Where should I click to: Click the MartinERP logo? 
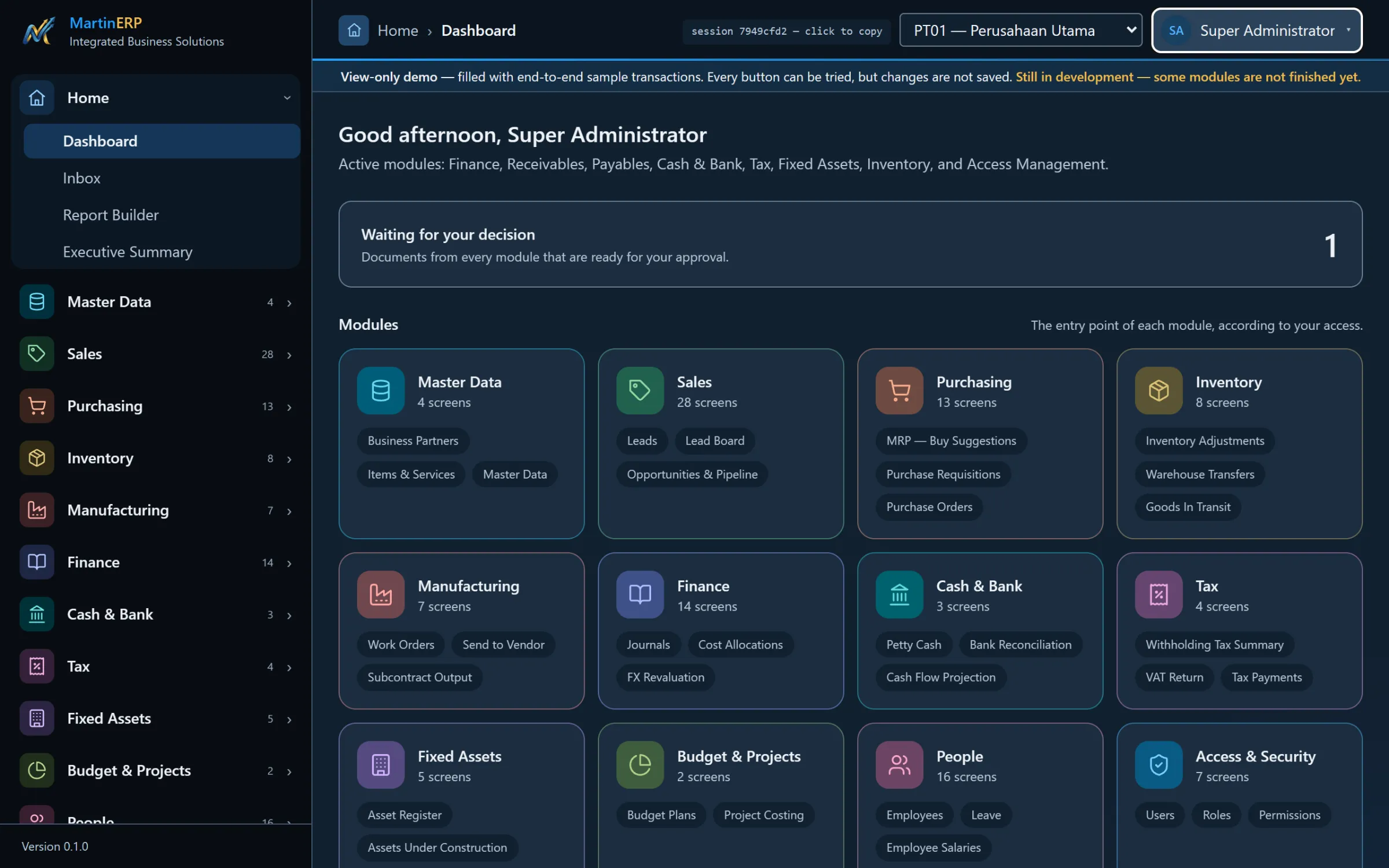coord(39,31)
